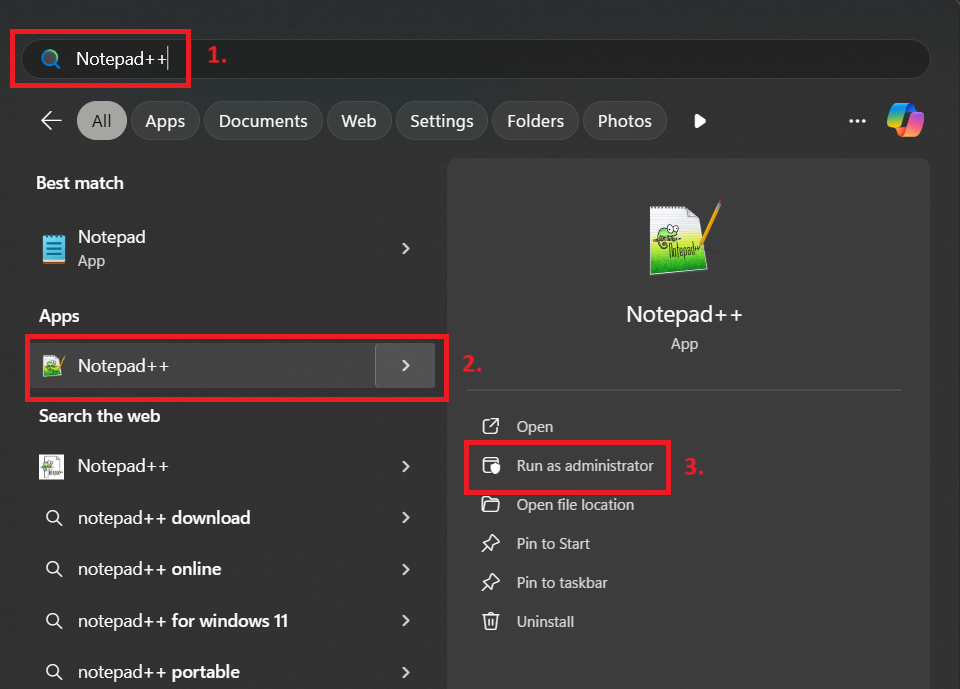Switch to the Documents filter tab
Image resolution: width=960 pixels, height=689 pixels.
(x=263, y=121)
